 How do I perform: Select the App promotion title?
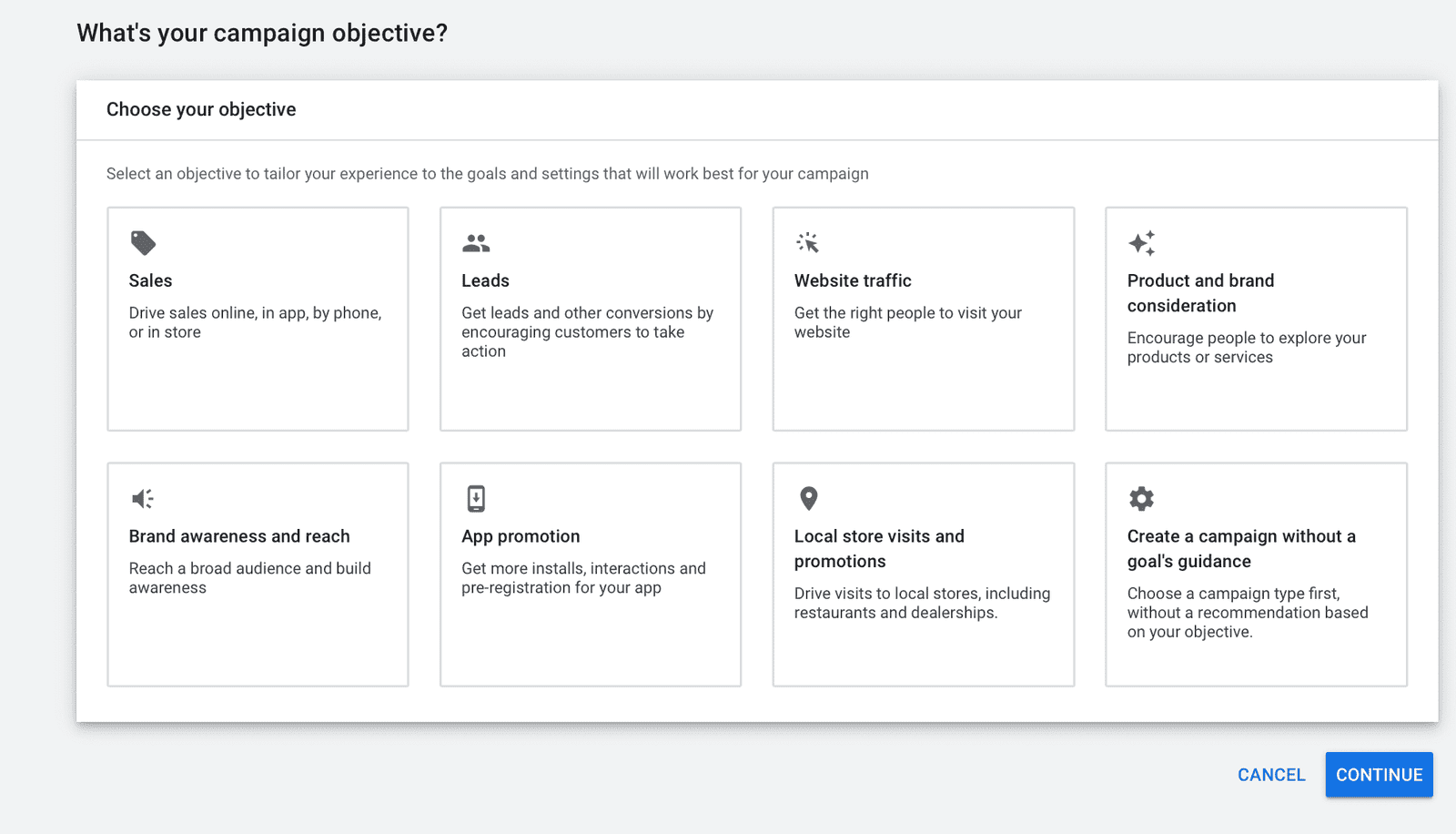(521, 536)
